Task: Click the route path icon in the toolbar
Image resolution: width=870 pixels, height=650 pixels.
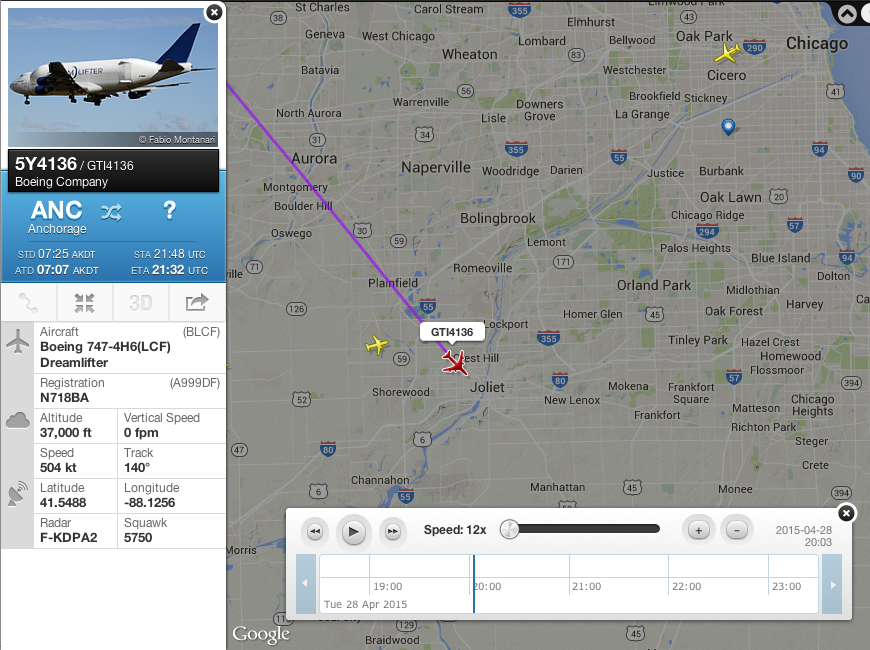Action: click(28, 303)
